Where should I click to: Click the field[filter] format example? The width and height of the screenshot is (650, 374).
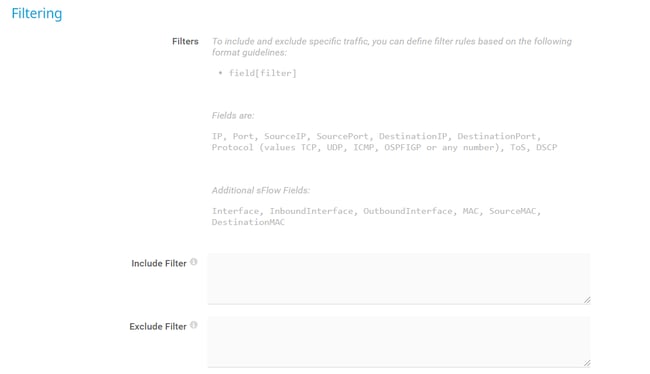click(263, 73)
